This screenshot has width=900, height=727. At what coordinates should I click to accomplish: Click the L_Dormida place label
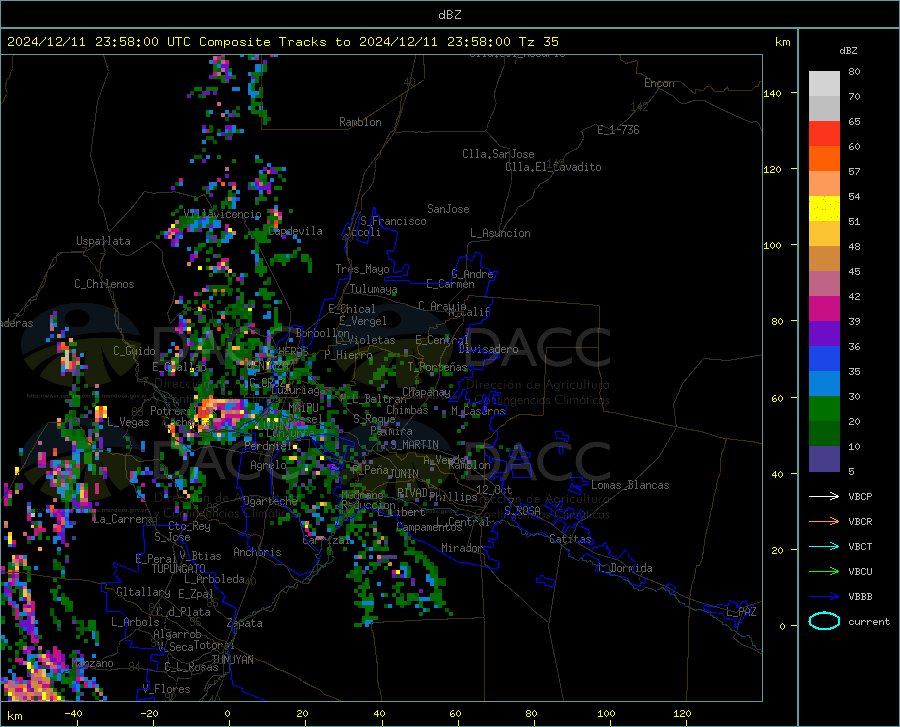[625, 568]
